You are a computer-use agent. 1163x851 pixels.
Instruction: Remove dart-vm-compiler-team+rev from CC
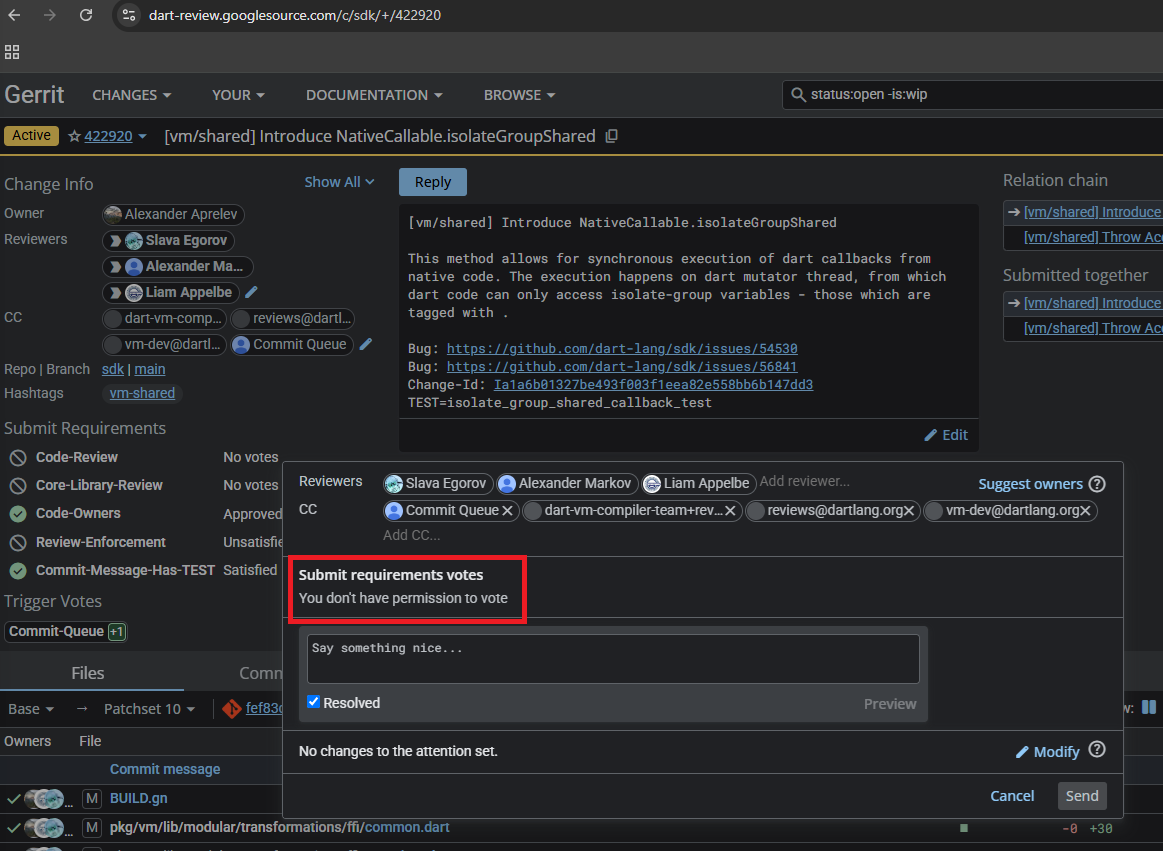(x=730, y=510)
